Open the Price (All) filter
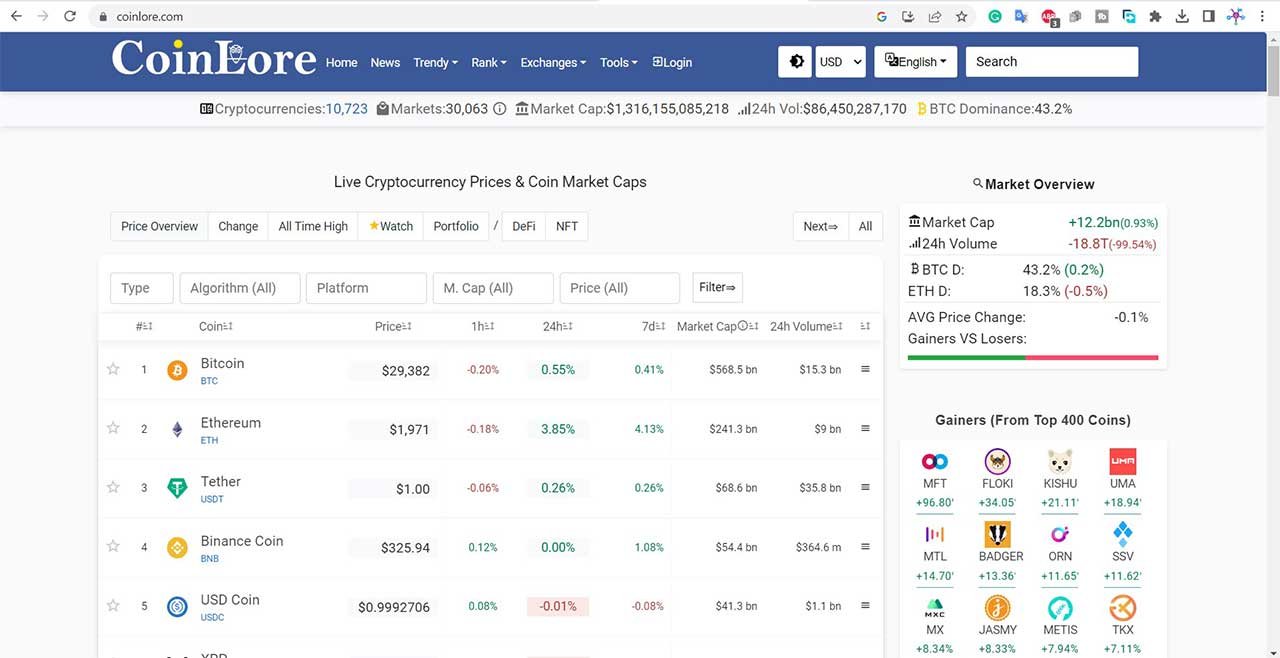The width and height of the screenshot is (1280, 658). click(x=620, y=288)
